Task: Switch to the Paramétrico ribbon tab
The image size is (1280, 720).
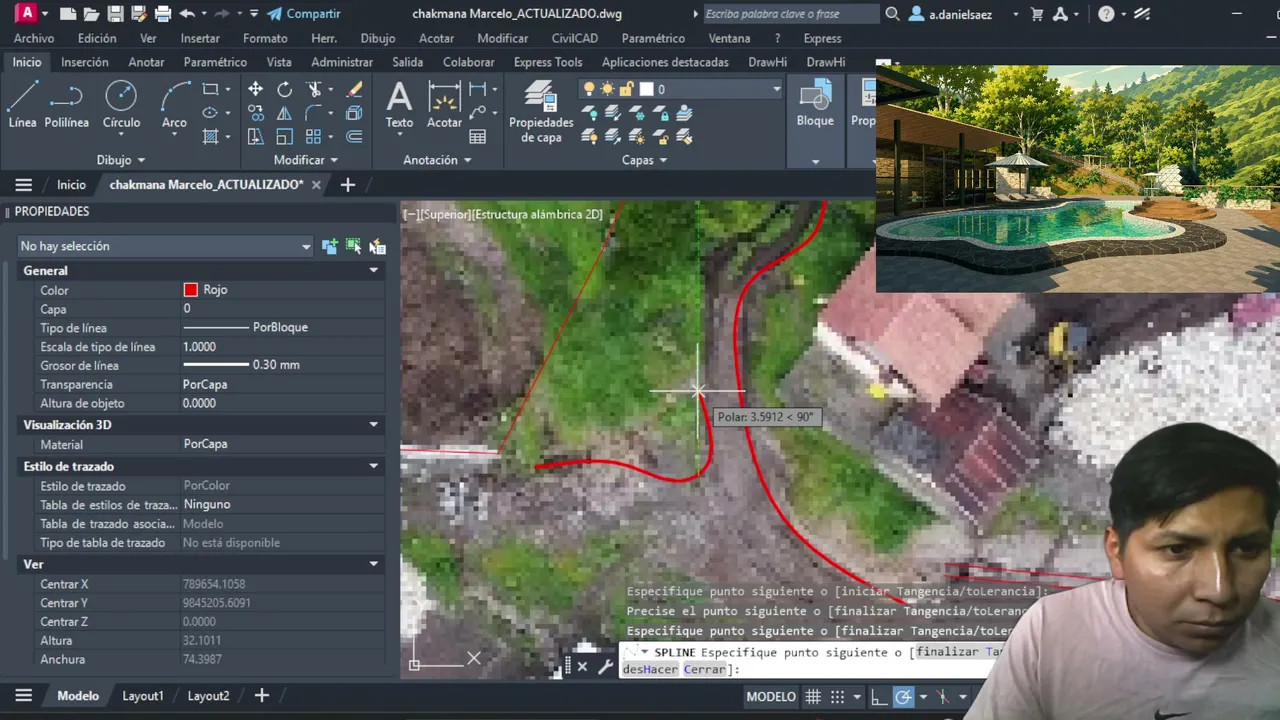Action: [x=215, y=62]
